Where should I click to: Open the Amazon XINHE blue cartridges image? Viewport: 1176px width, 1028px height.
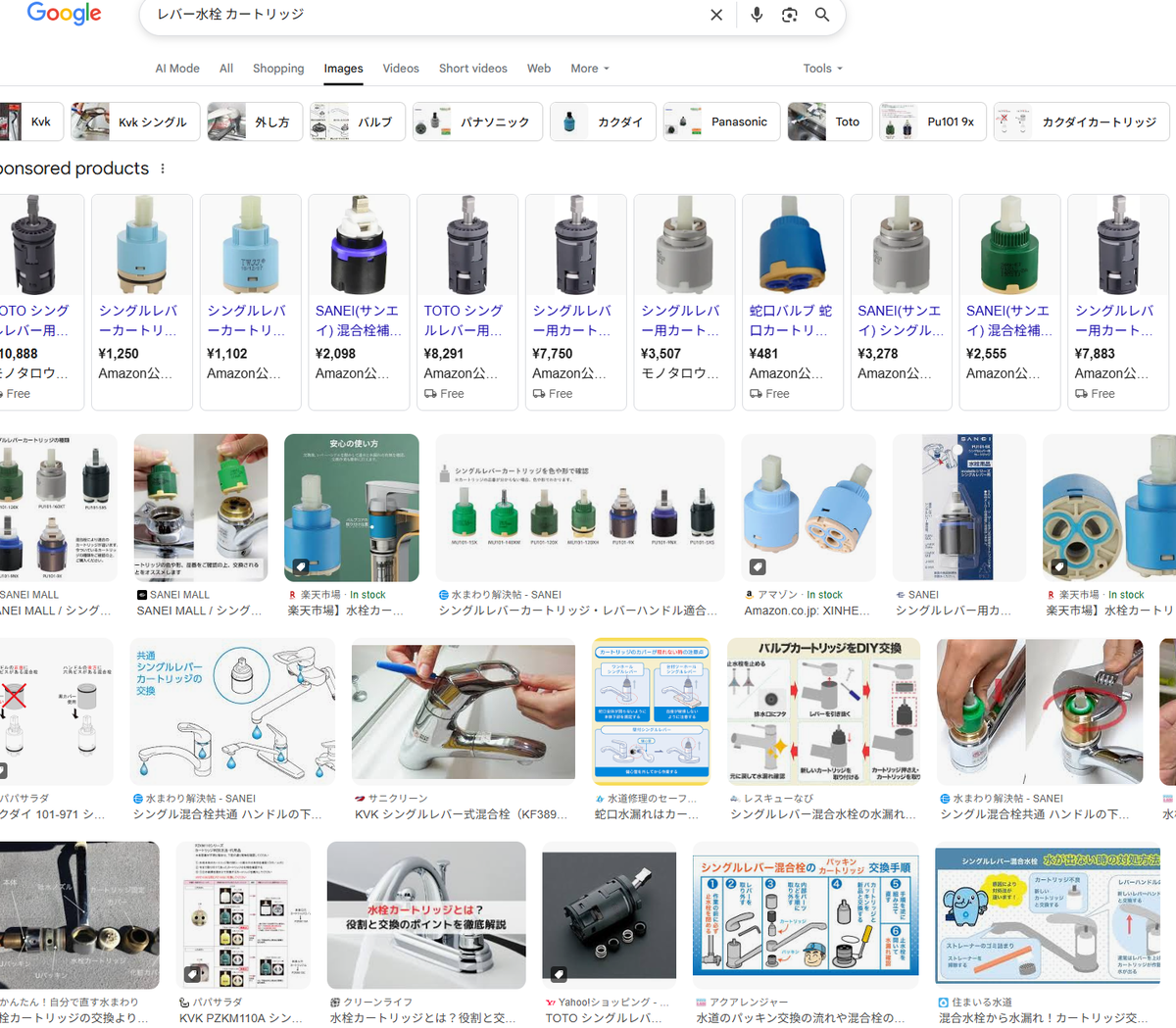808,508
